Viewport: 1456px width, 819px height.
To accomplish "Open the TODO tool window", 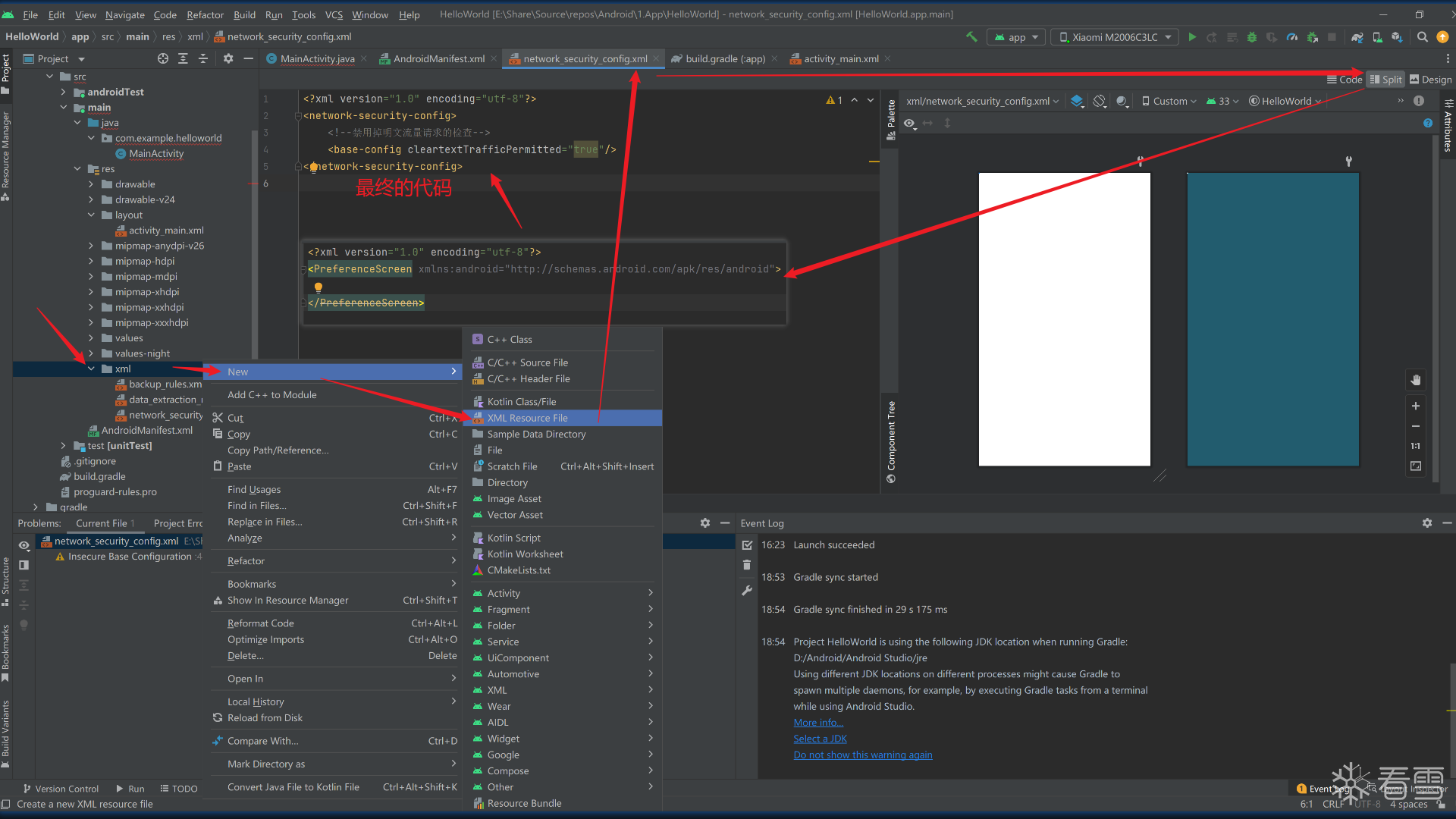I will (178, 789).
